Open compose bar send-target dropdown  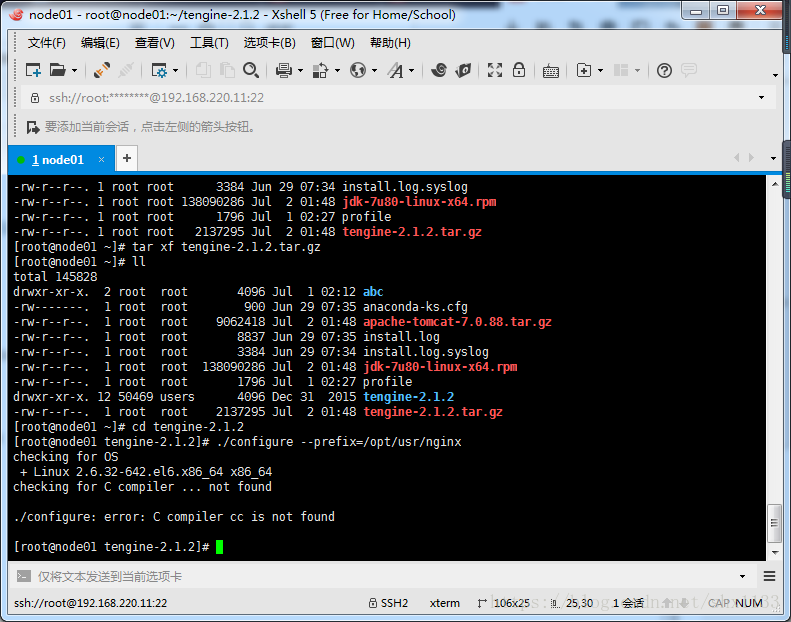click(742, 576)
